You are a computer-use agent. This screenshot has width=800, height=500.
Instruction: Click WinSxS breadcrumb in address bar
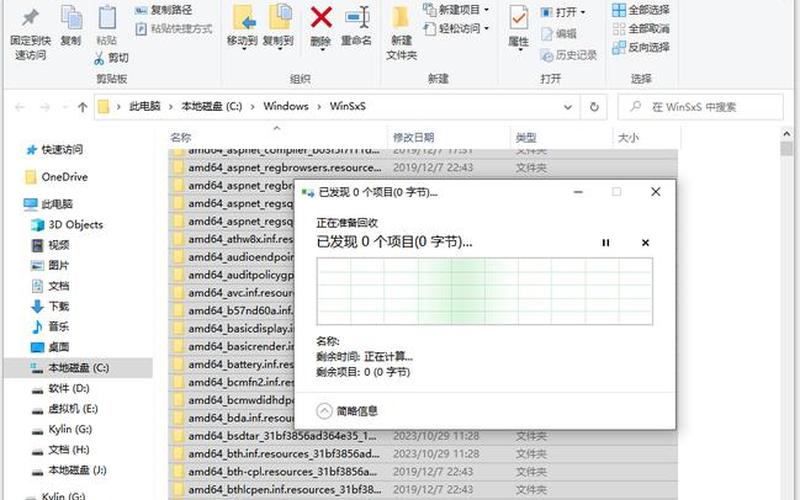click(x=347, y=106)
